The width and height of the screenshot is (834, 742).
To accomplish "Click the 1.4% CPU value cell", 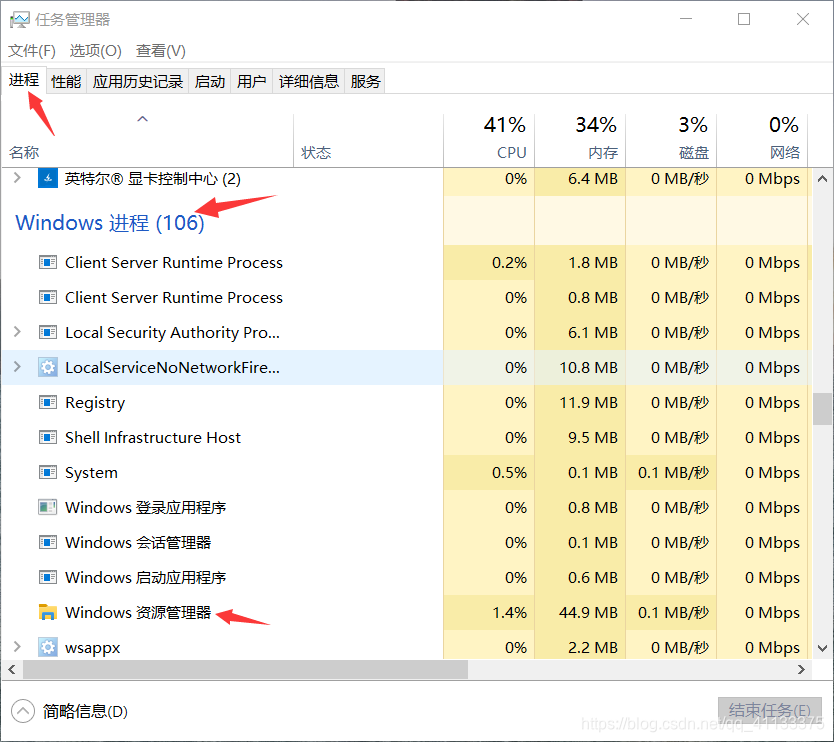I will click(489, 612).
